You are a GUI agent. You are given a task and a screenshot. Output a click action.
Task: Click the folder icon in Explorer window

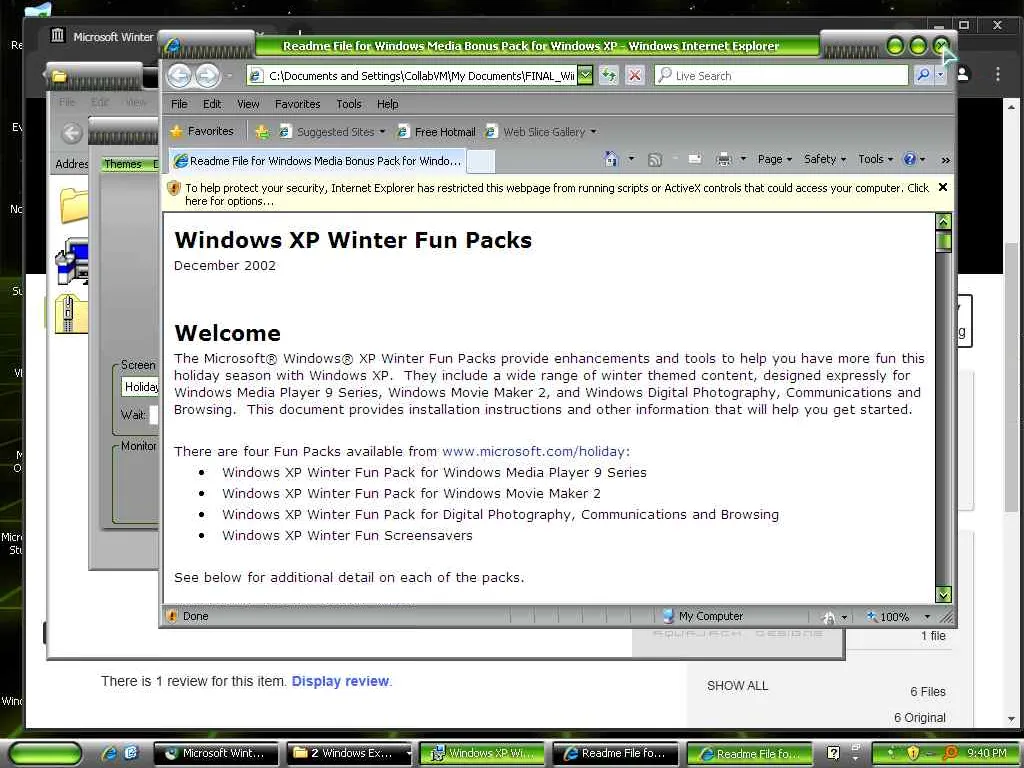click(73, 205)
